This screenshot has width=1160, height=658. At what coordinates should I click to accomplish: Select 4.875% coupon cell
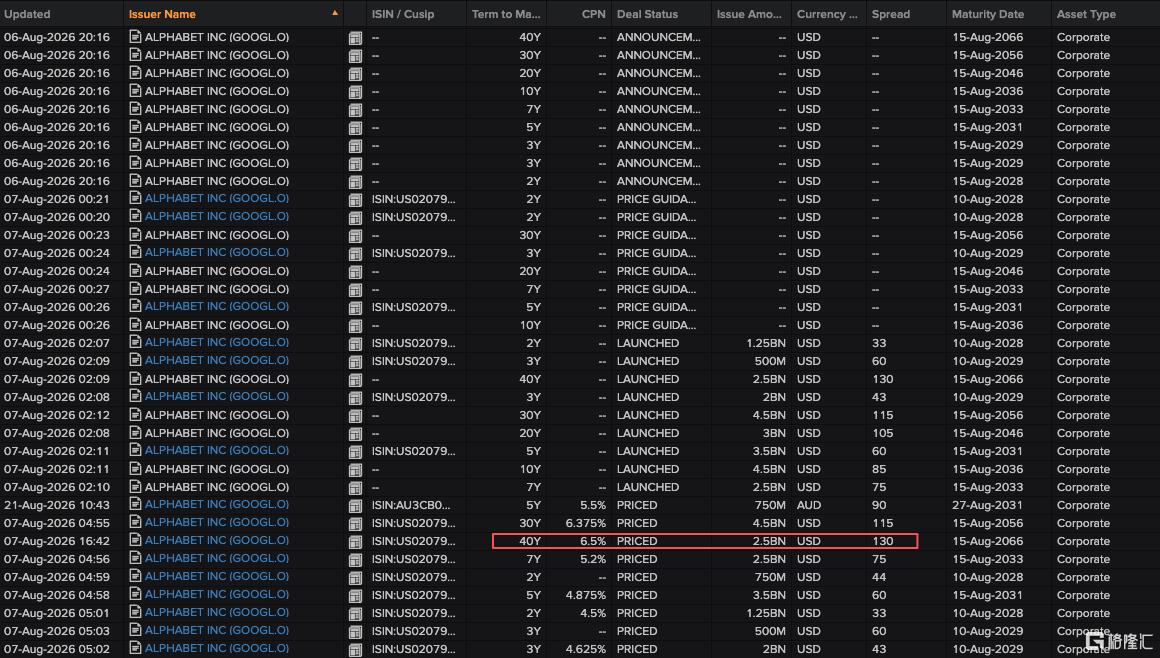(585, 595)
